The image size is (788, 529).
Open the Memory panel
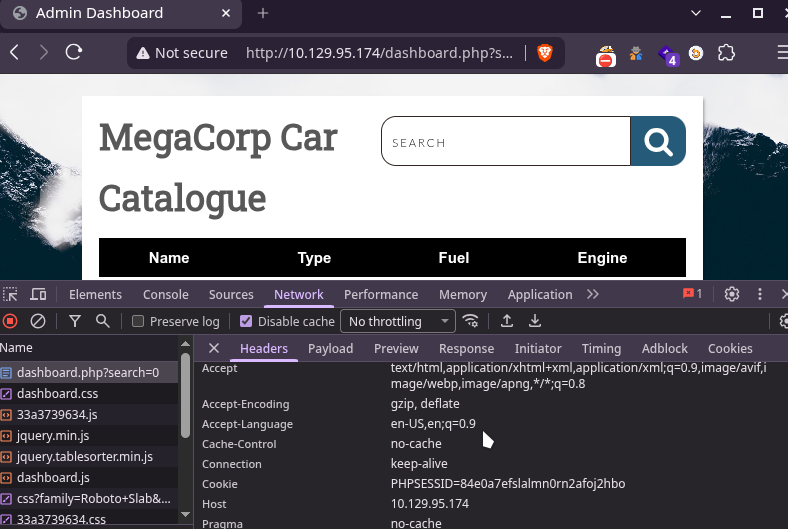click(x=463, y=294)
